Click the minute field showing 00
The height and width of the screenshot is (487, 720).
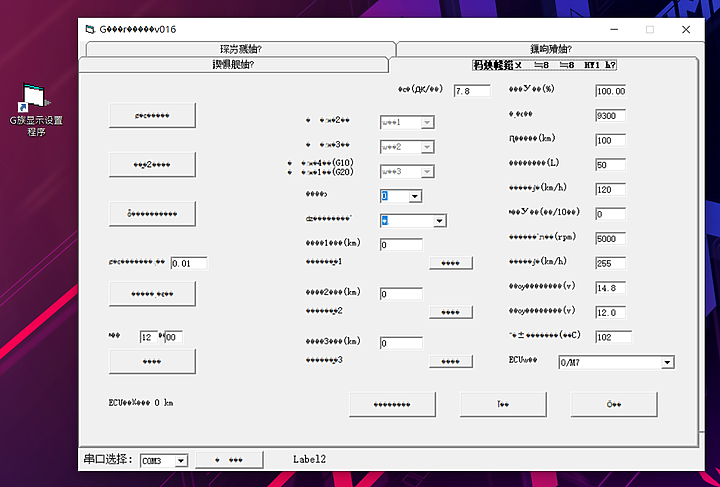[174, 337]
